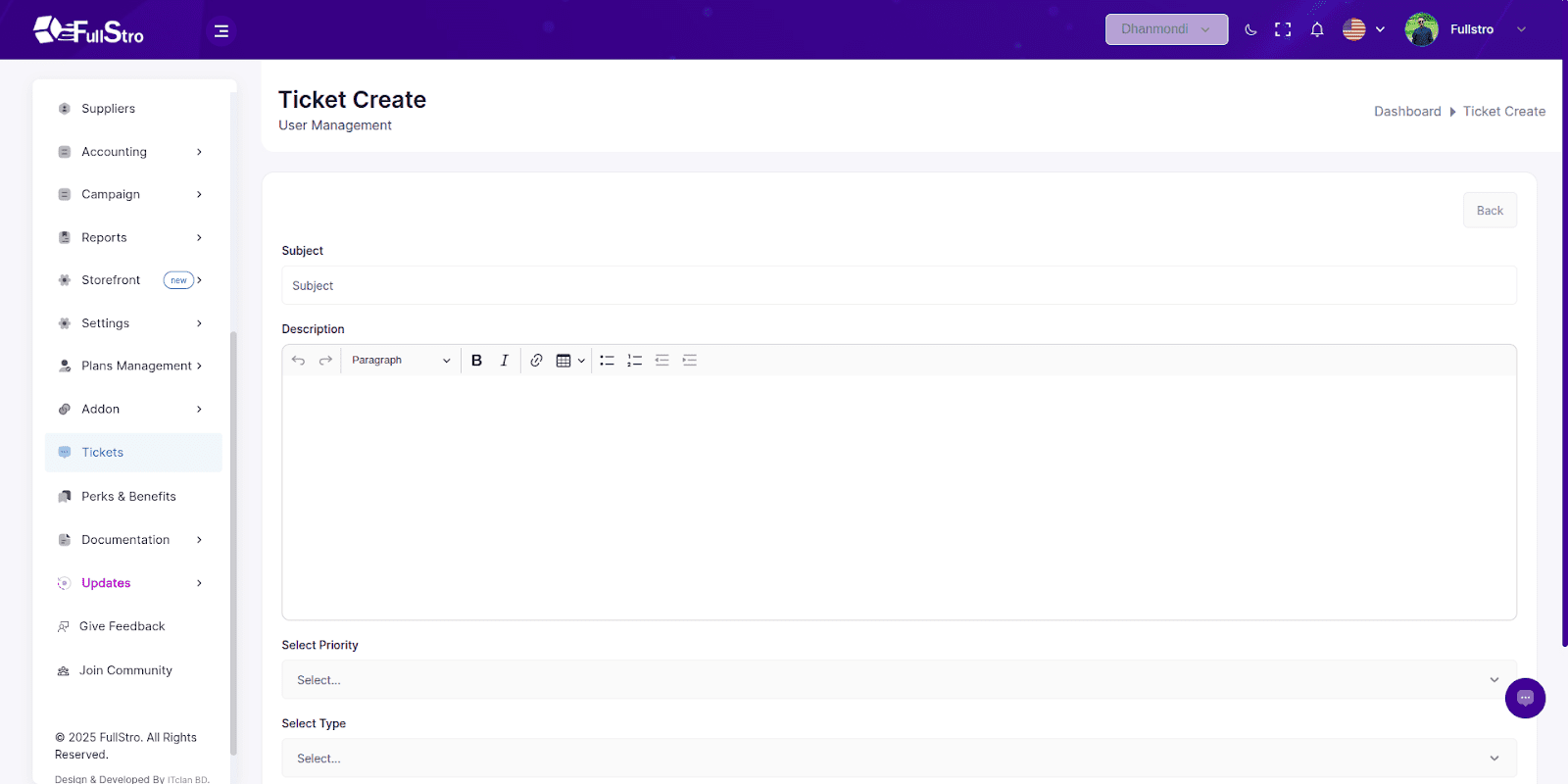Click the Updates sidebar icon
This screenshot has height=784, width=1568.
tap(64, 583)
